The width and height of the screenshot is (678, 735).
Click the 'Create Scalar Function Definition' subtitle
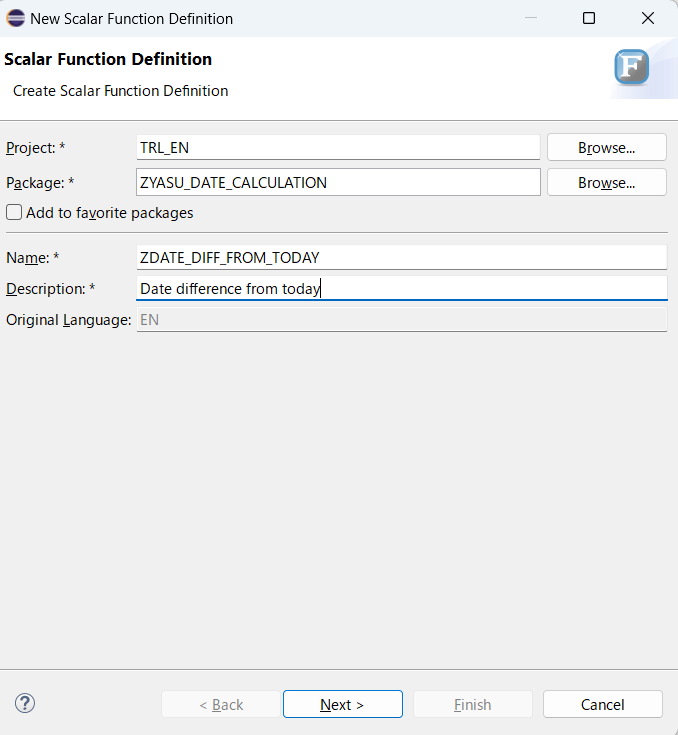coord(121,91)
